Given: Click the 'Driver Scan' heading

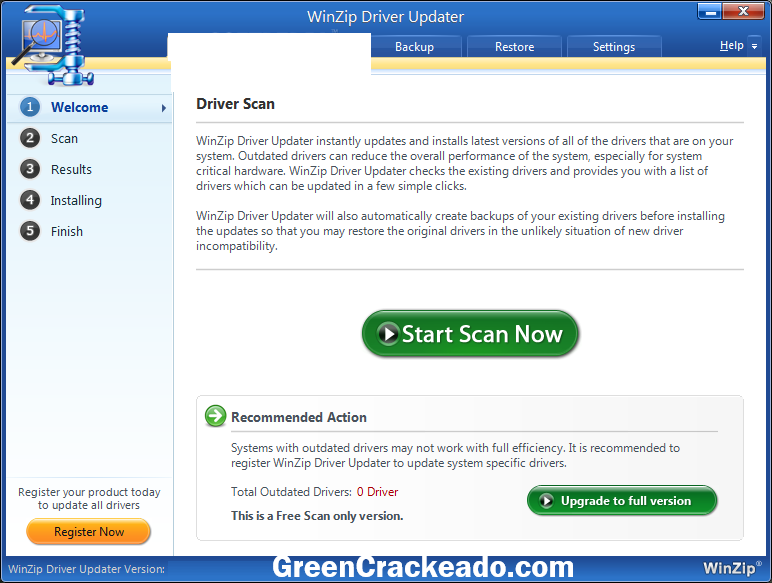Looking at the screenshot, I should [235, 104].
